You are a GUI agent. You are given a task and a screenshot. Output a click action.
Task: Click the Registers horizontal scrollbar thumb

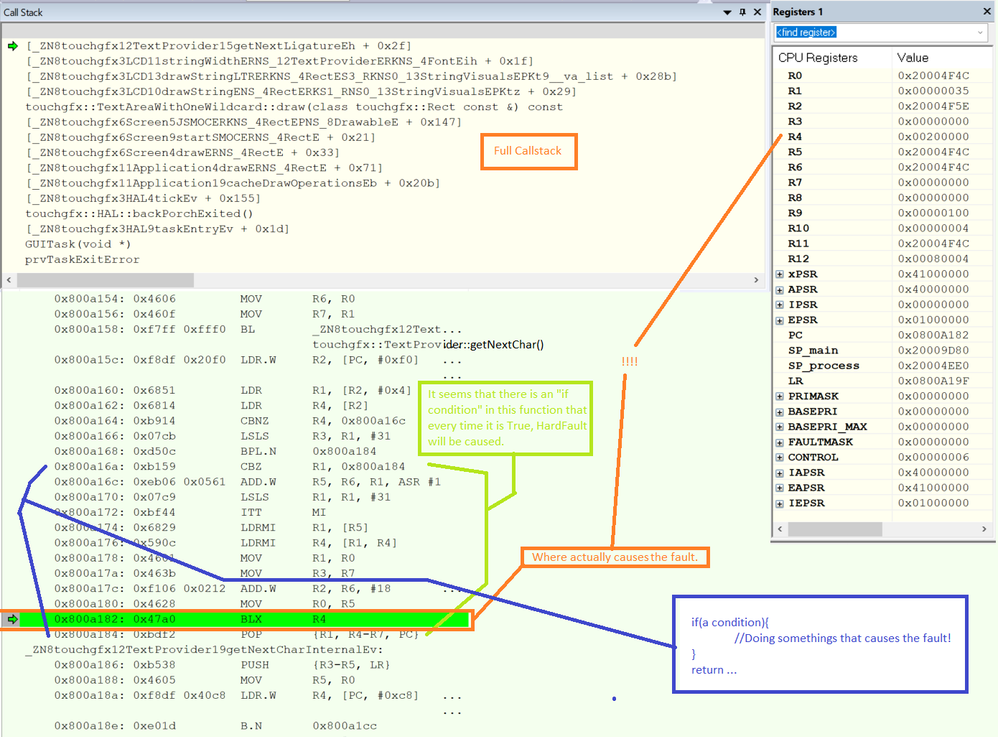pyautogui.click(x=834, y=529)
